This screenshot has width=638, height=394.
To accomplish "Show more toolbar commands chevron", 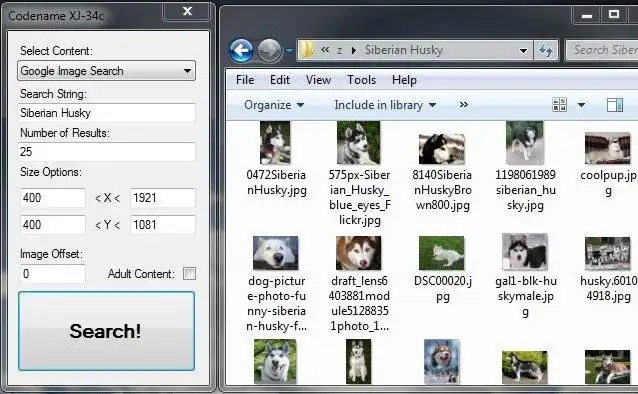I will pos(463,105).
